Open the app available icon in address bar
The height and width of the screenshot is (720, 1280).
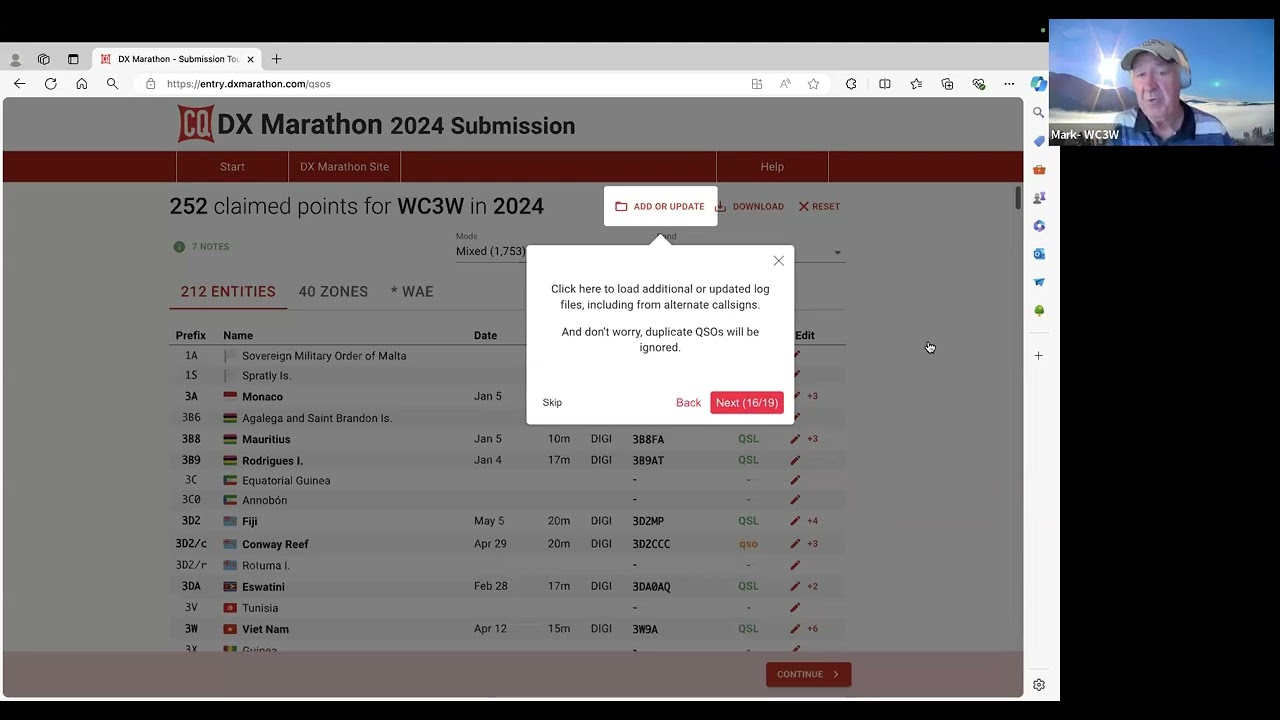(757, 84)
